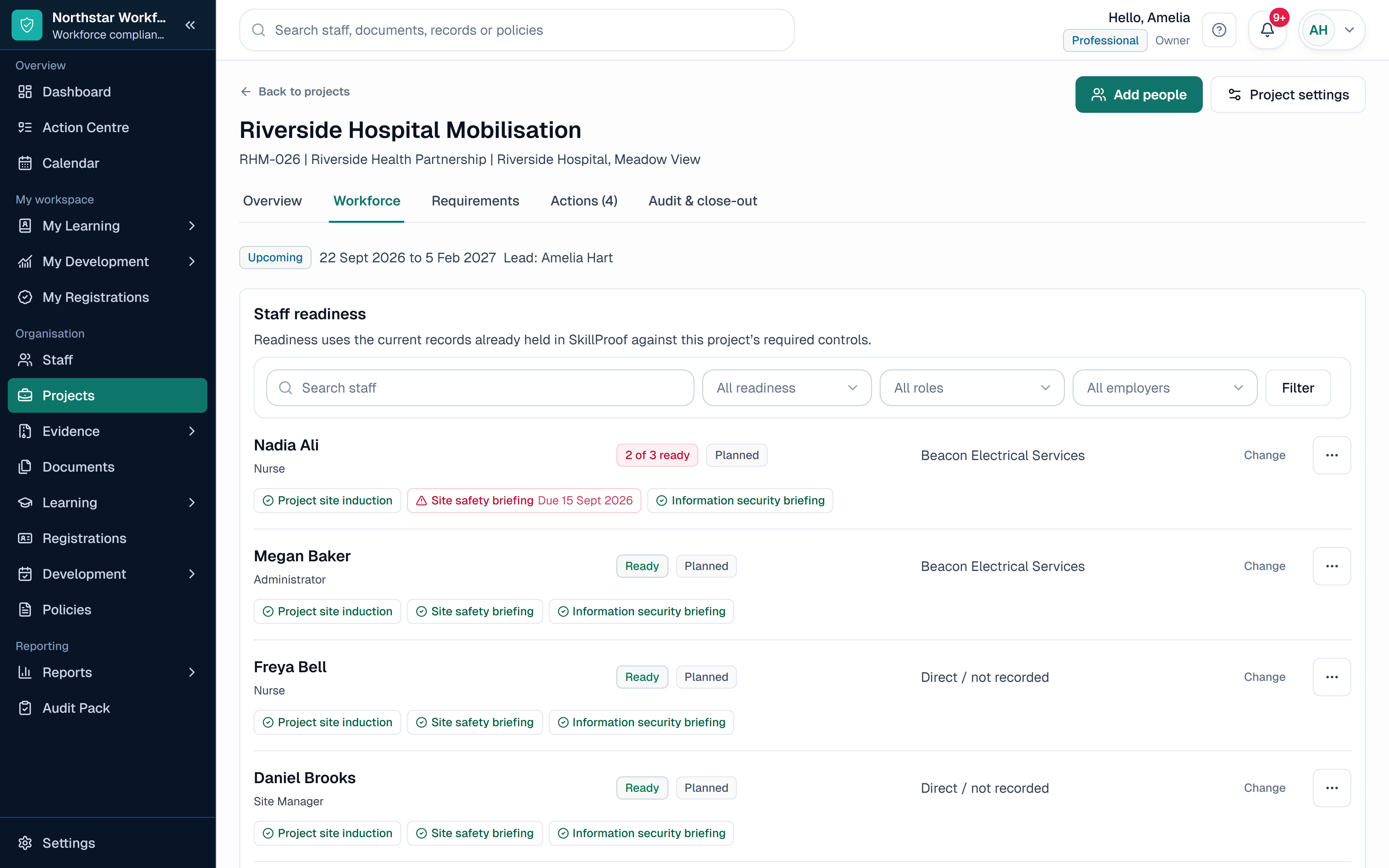Switch to the Requirements tab
Image resolution: width=1389 pixels, height=868 pixels.
coord(475,201)
